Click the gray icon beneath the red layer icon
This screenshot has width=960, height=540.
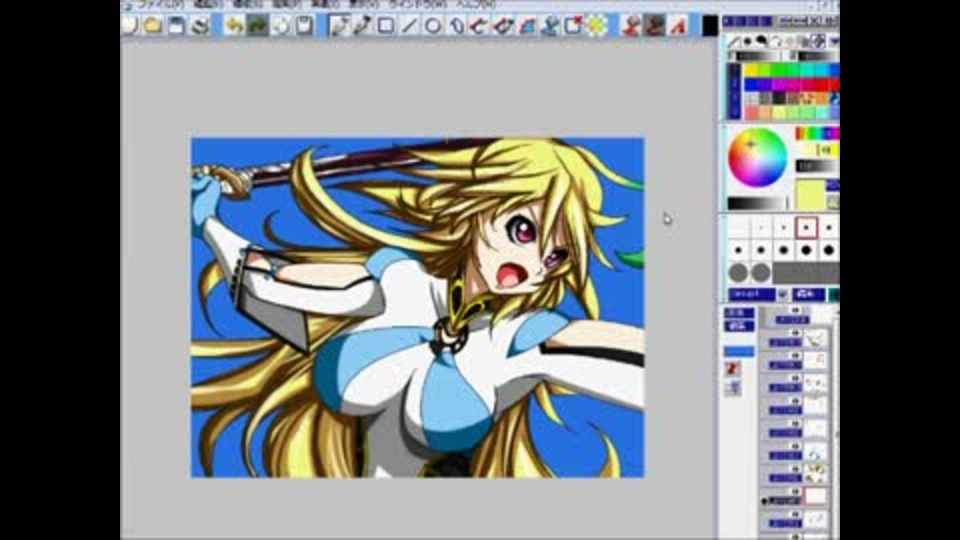pyautogui.click(x=732, y=388)
